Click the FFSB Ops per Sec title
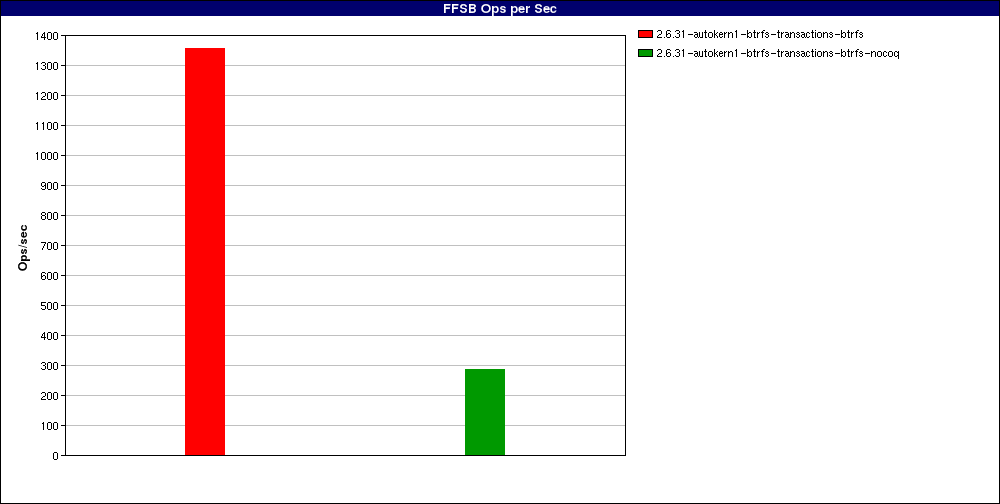 (x=500, y=9)
